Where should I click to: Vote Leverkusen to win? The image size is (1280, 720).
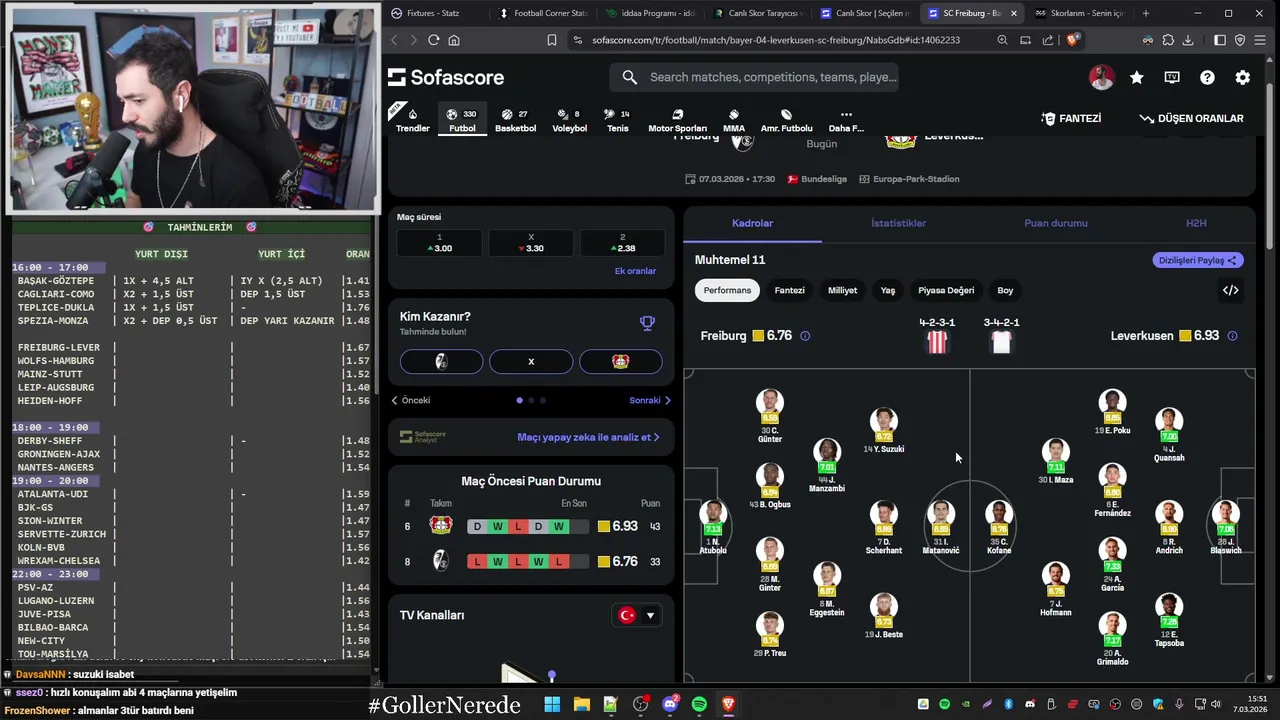pyautogui.click(x=621, y=361)
